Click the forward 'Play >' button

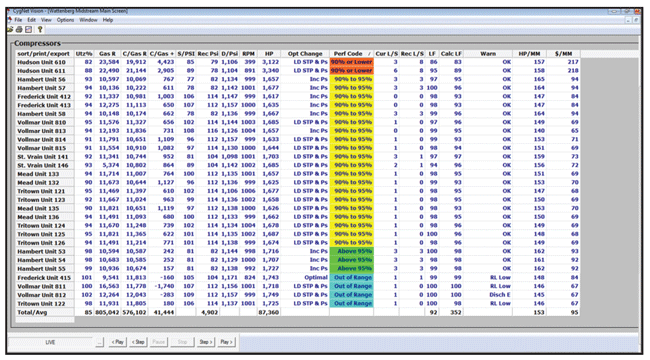click(x=226, y=342)
